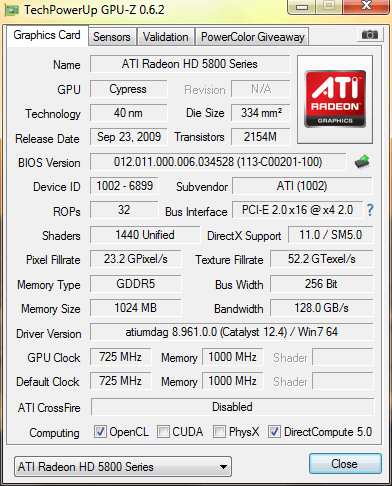392x486 pixels.
Task: Click the Bus Interface question mark
Action: 370,210
